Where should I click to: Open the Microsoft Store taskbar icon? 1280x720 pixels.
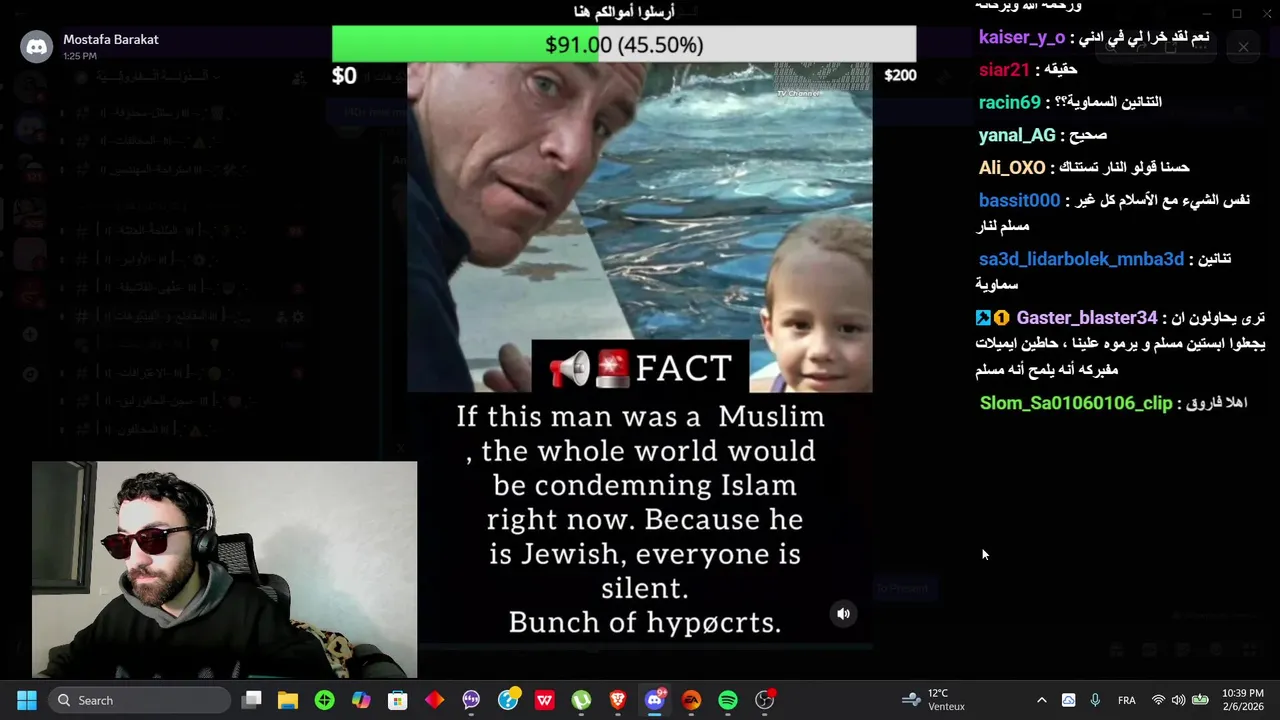coord(398,700)
